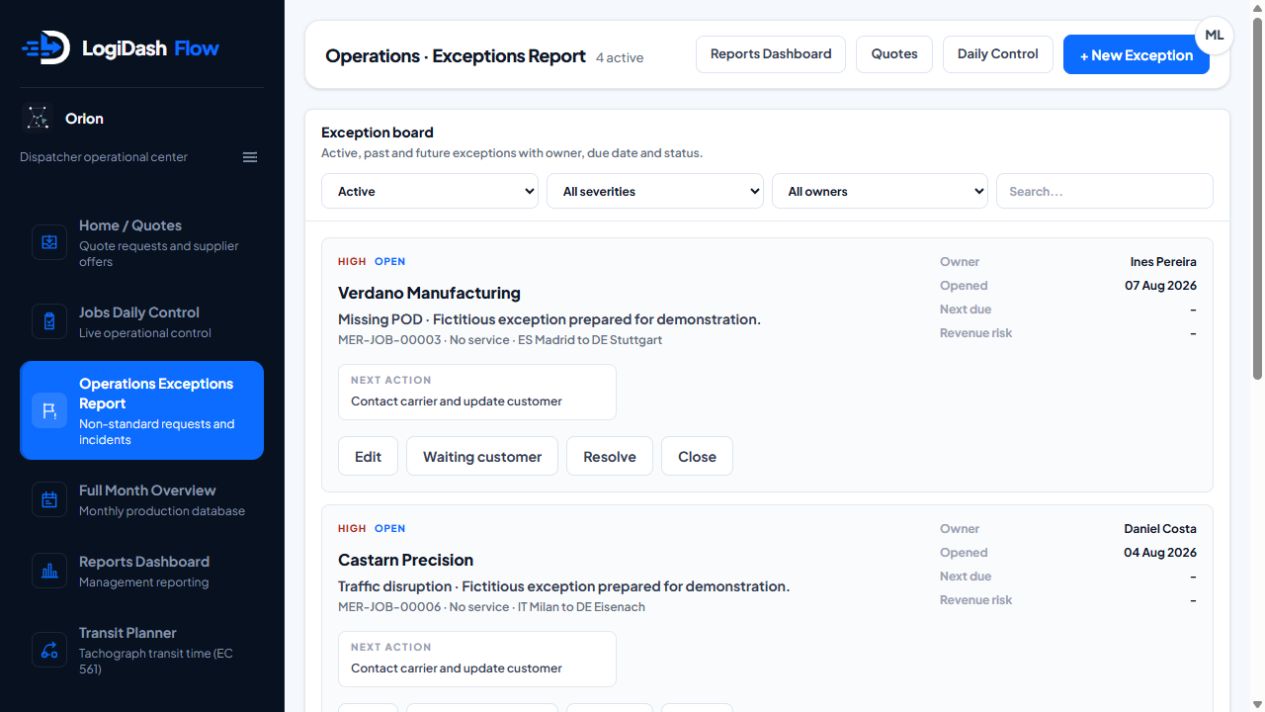Create a new exception
Viewport: 1265px width, 712px height.
[1136, 55]
